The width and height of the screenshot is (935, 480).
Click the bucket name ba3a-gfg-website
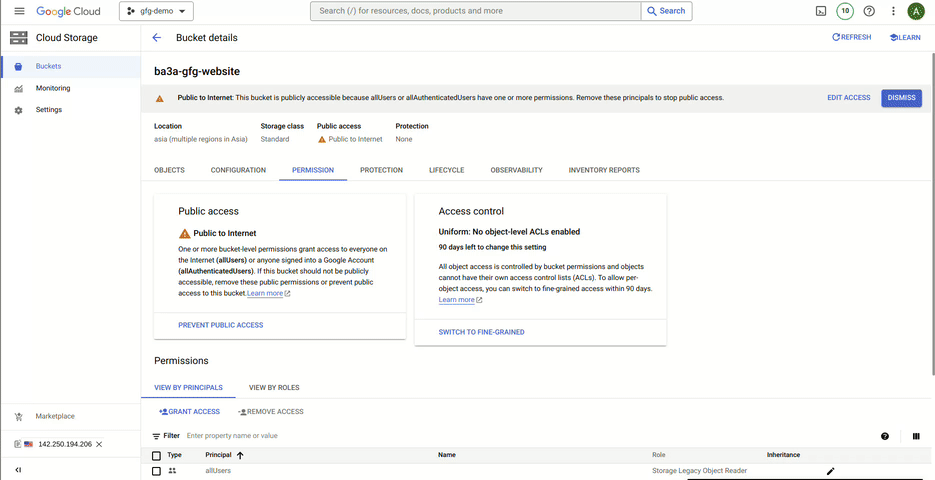[x=197, y=72]
